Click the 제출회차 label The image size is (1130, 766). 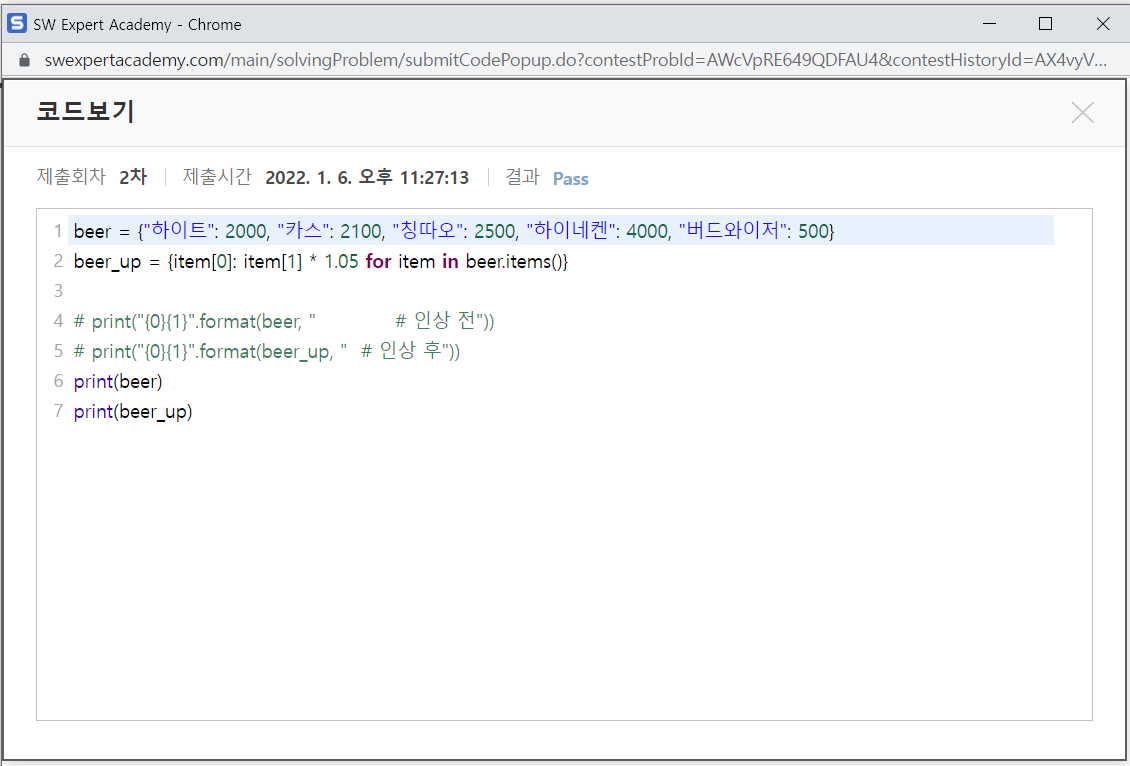[71, 177]
